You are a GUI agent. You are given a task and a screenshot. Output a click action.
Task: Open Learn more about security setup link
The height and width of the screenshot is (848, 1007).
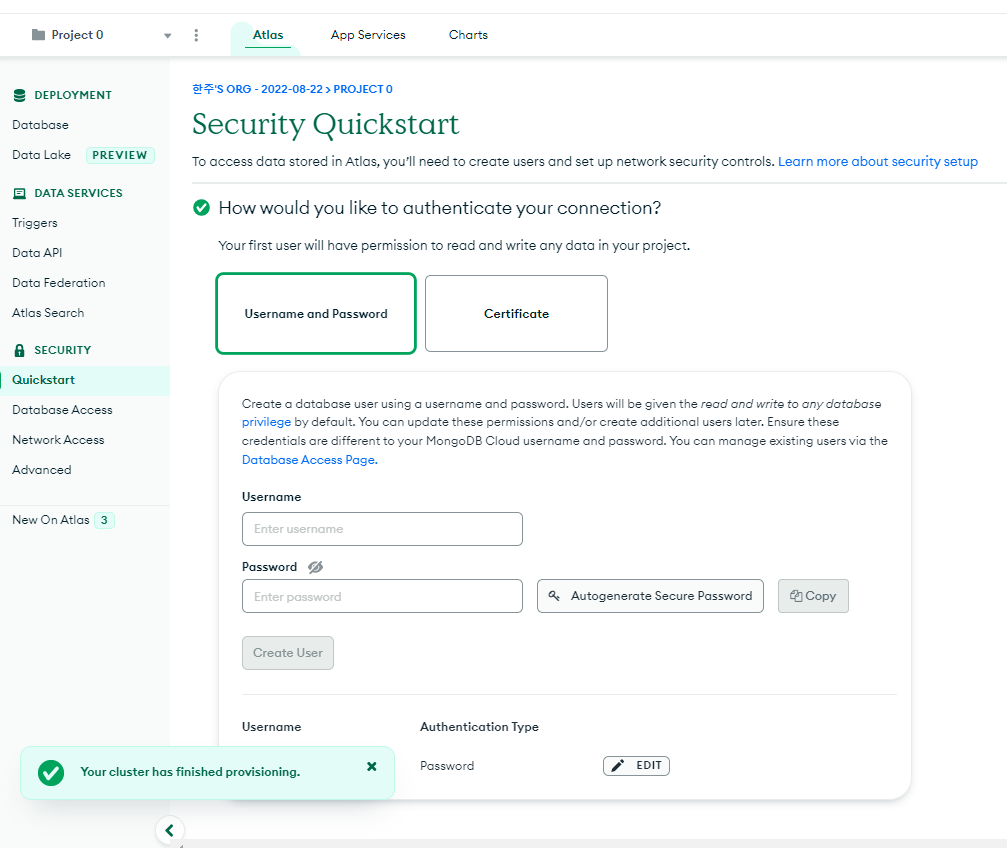point(878,161)
